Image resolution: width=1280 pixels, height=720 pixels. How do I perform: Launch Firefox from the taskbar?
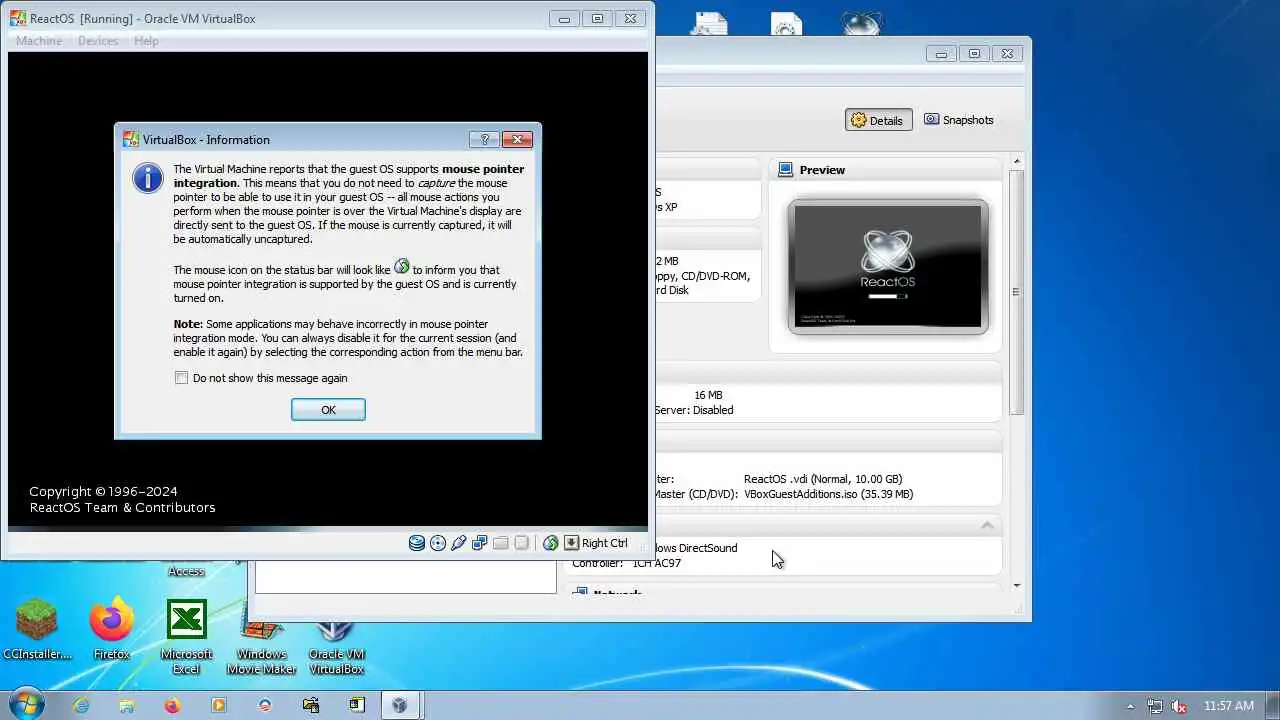[173, 705]
